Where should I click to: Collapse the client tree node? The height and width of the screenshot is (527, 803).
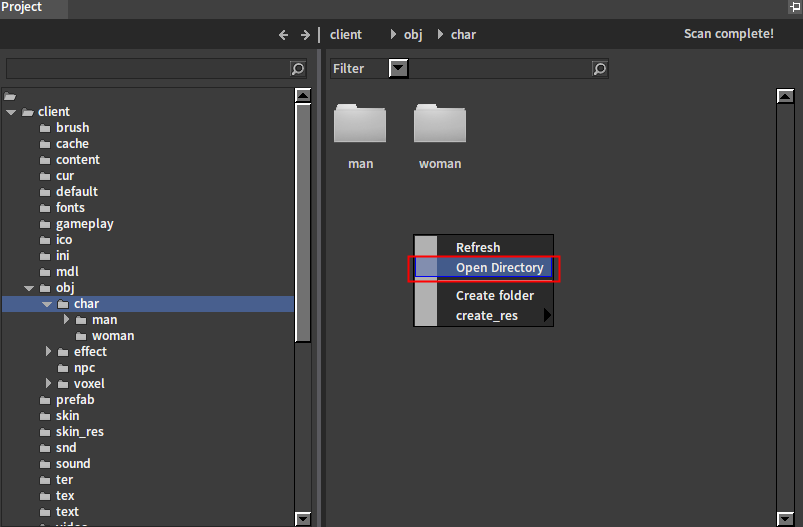[11, 112]
